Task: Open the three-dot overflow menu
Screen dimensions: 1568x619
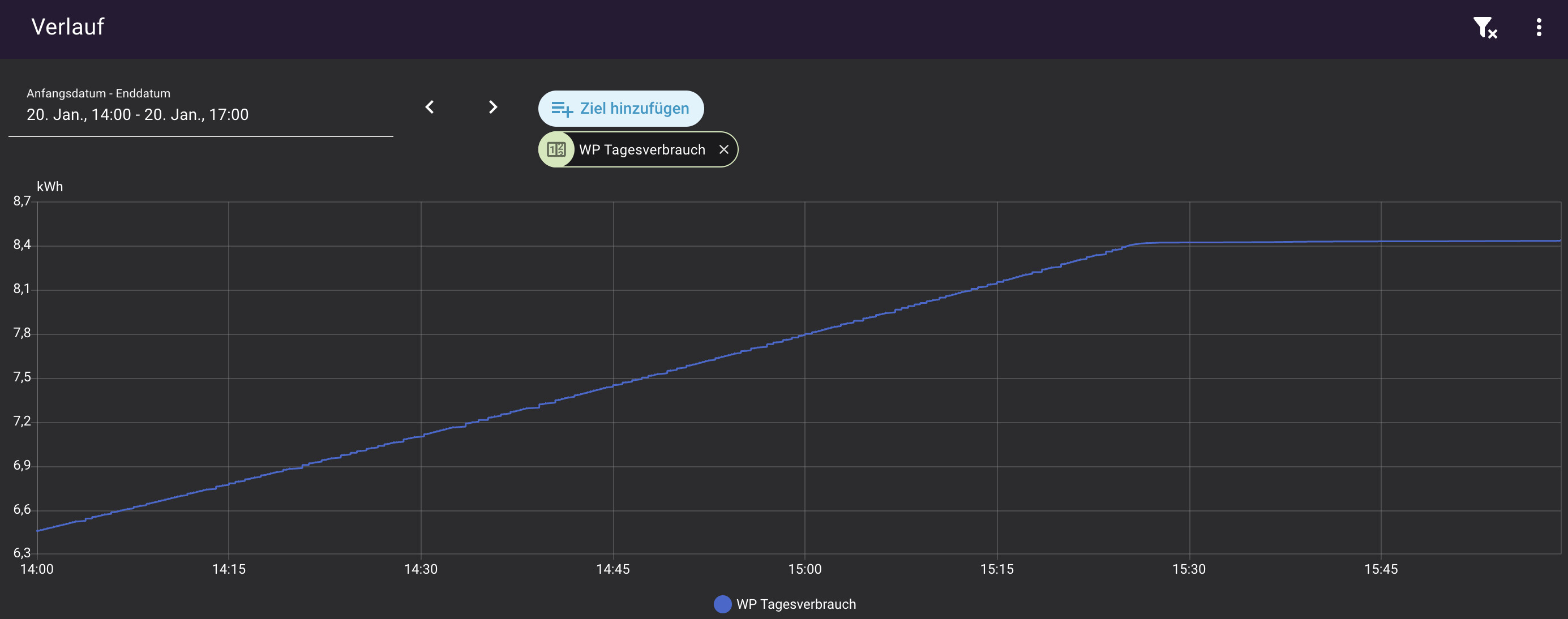Action: [x=1538, y=27]
